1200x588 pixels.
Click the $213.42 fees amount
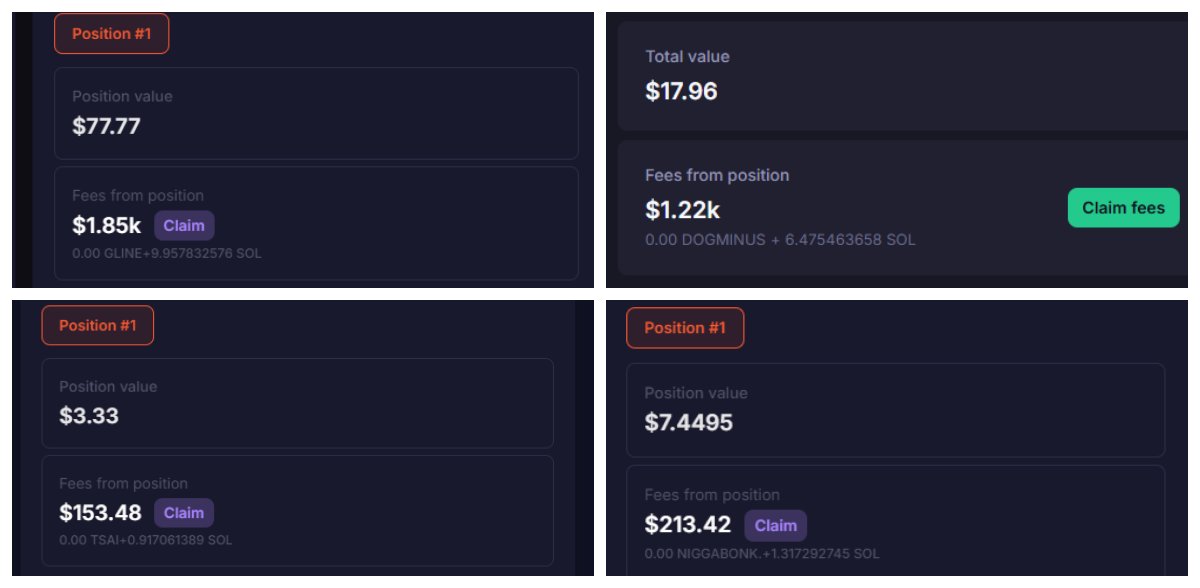pos(688,524)
